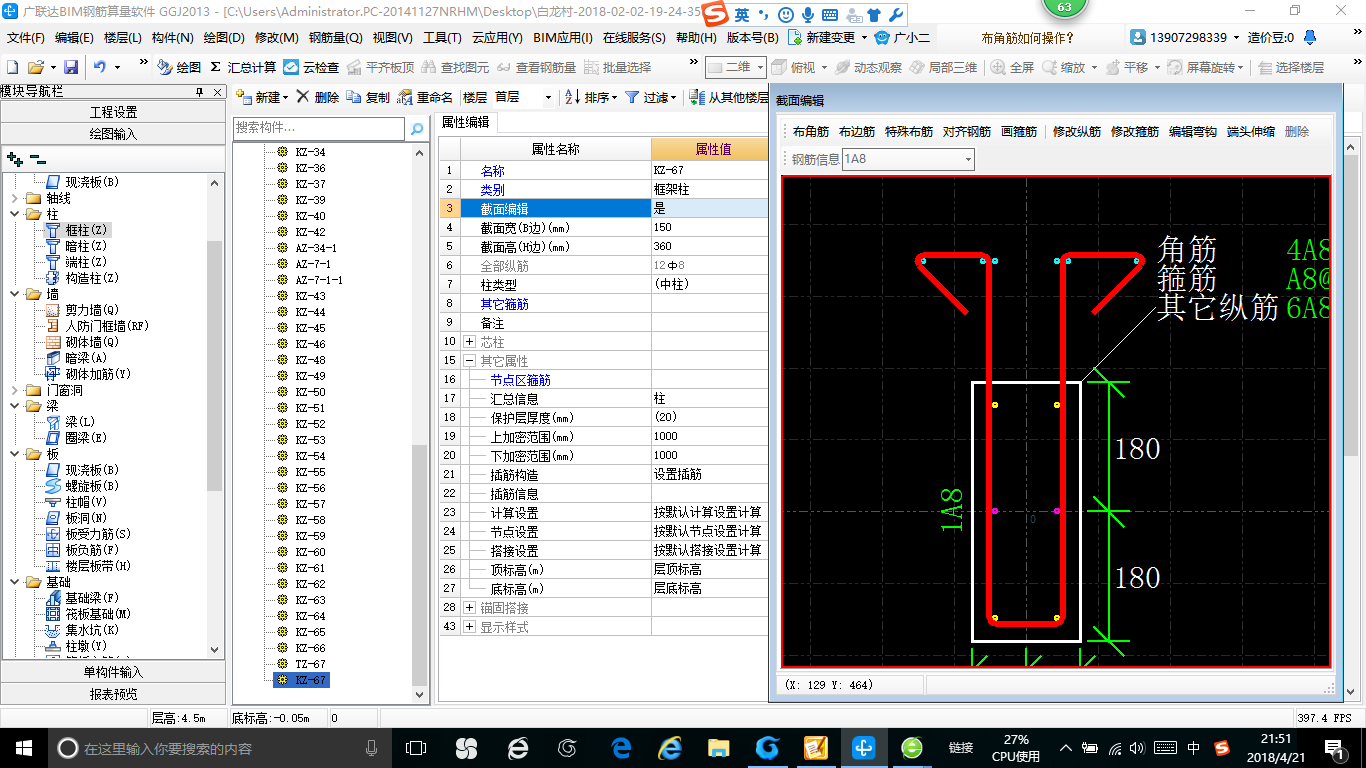
Task: Click the 报表预览 button
Action: 113,693
